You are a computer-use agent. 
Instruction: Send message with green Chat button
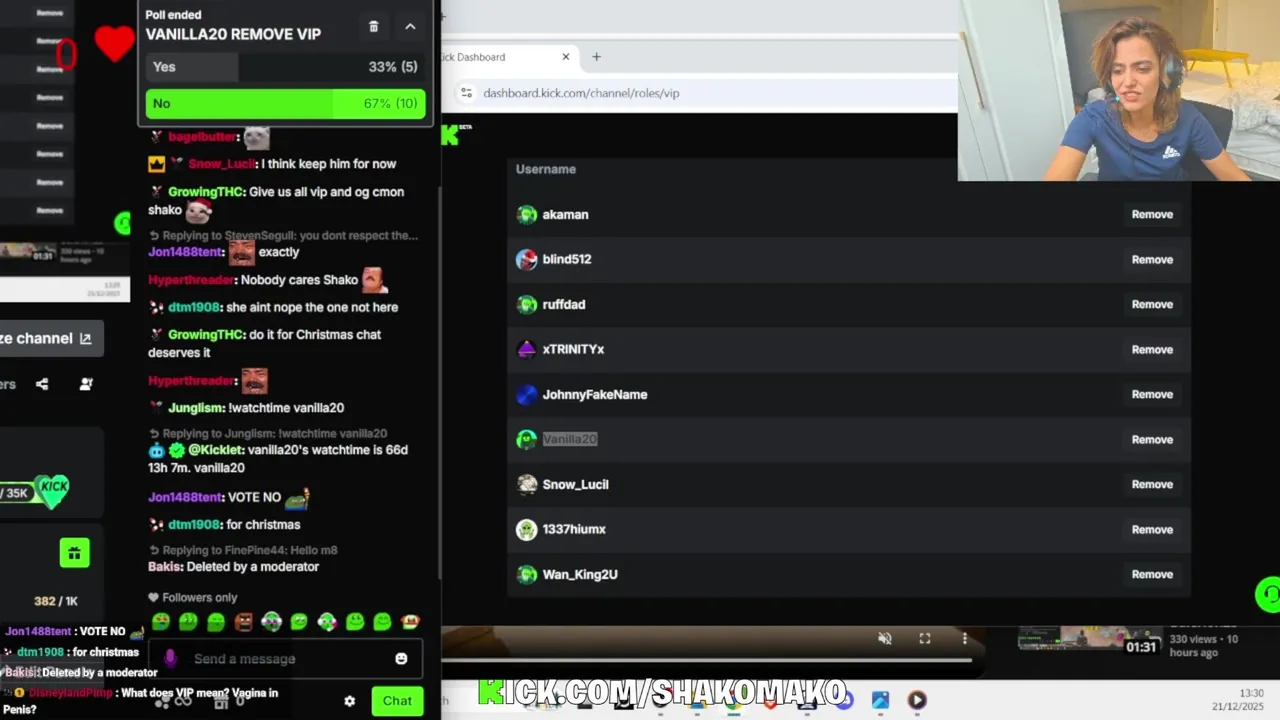point(397,701)
